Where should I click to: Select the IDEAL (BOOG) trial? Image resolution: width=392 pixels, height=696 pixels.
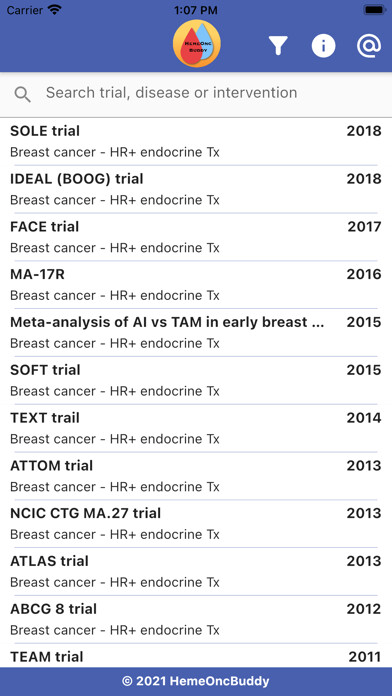click(x=196, y=190)
